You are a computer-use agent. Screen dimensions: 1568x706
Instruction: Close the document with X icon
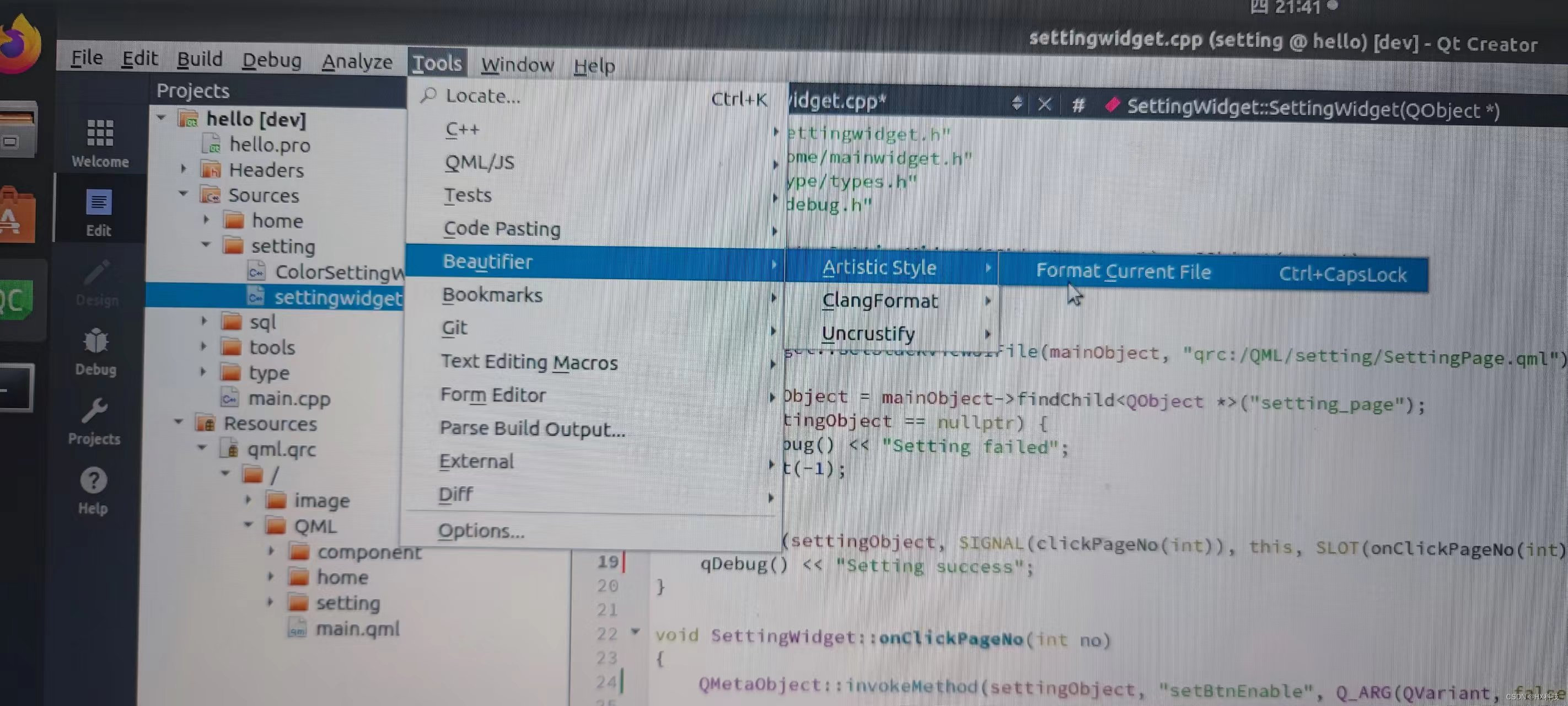(x=1045, y=104)
